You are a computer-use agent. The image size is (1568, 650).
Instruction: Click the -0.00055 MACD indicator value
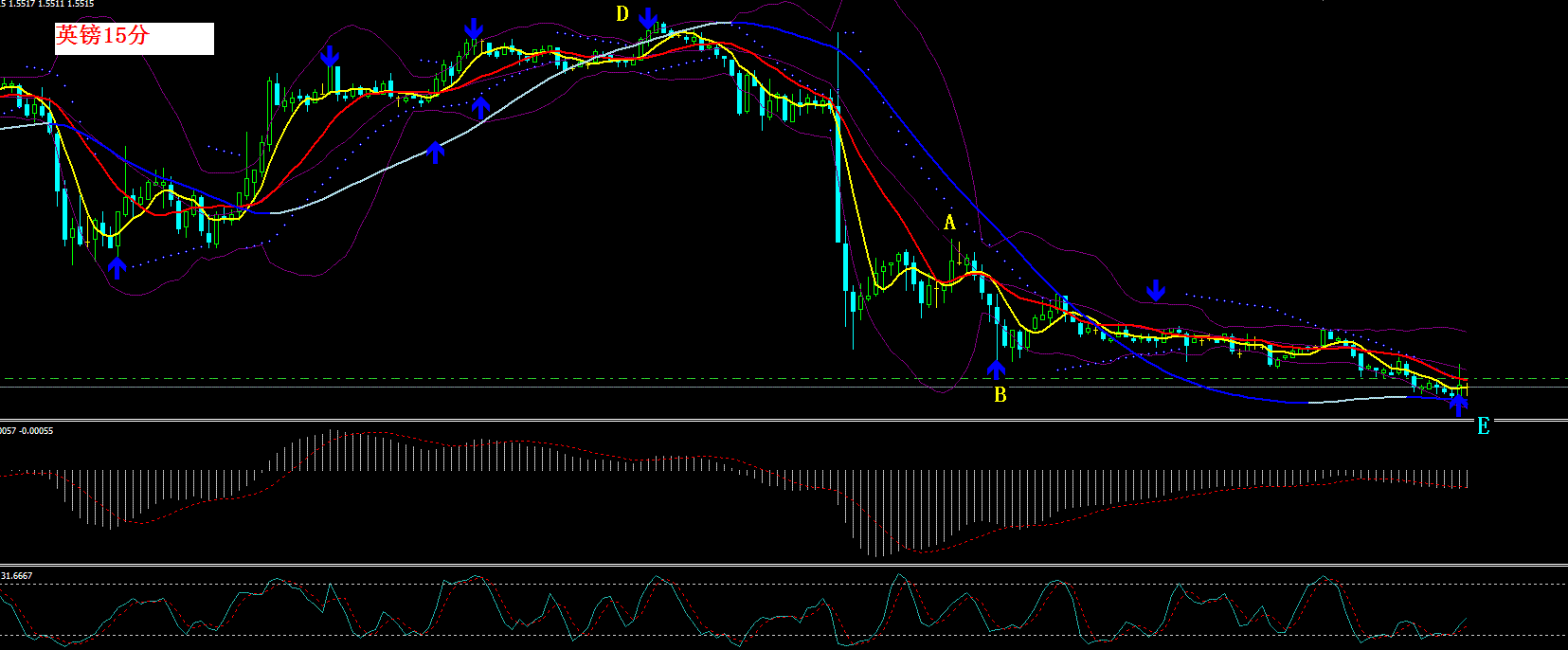tap(37, 431)
